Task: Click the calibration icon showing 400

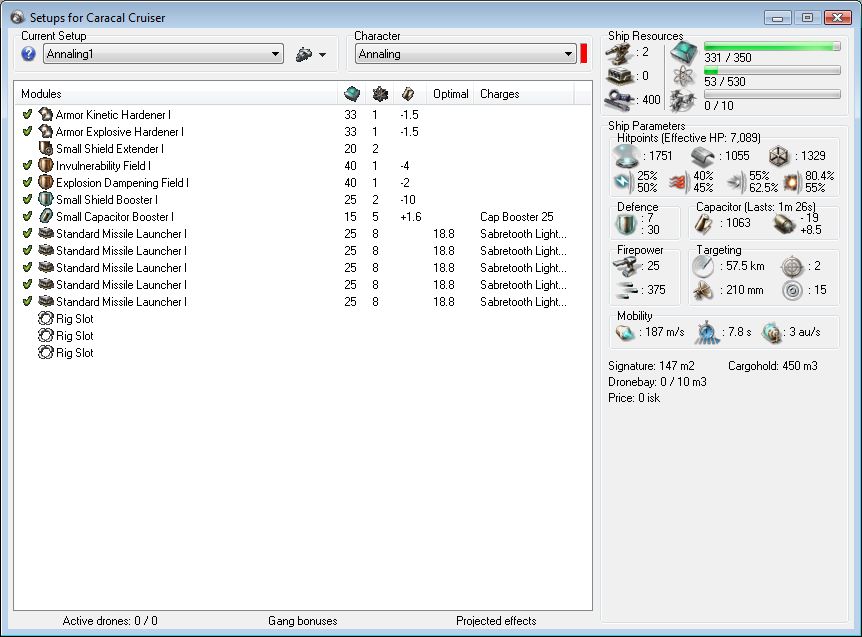Action: point(621,99)
